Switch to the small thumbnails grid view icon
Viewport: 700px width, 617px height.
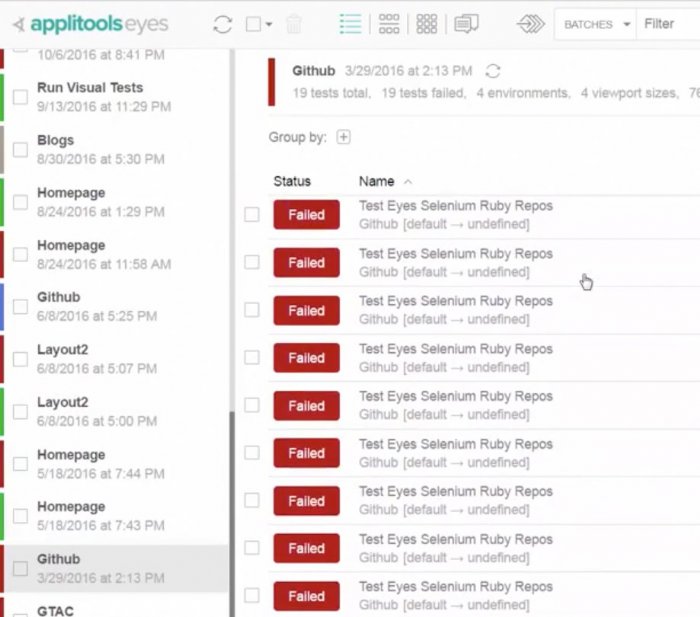click(x=427, y=24)
